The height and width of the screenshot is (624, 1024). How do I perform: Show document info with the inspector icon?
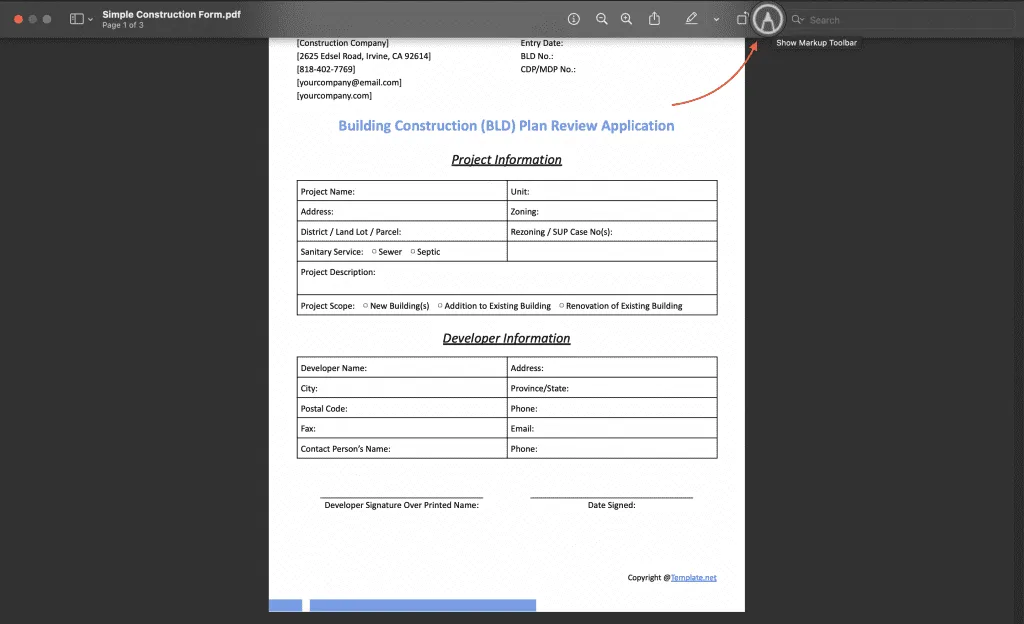[x=573, y=18]
